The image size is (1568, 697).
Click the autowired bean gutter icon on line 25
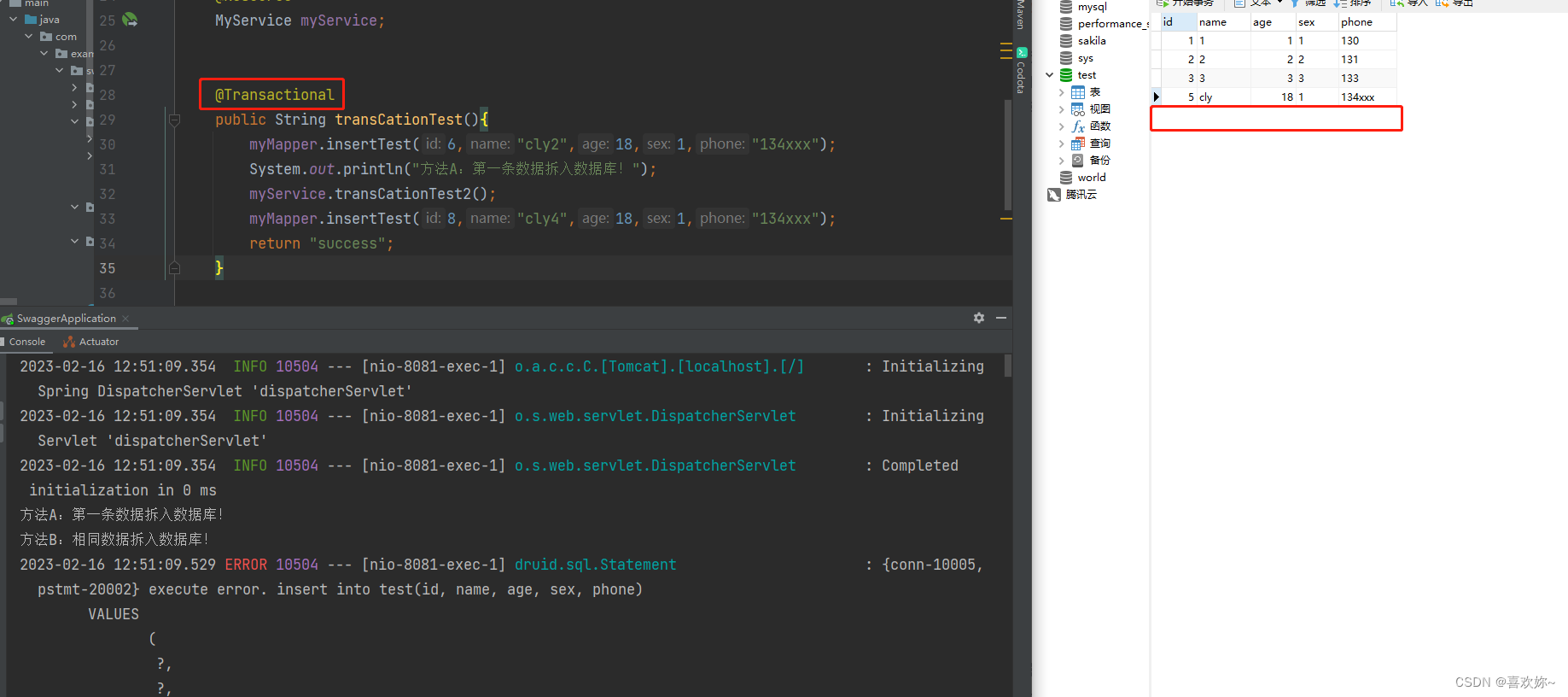point(130,19)
